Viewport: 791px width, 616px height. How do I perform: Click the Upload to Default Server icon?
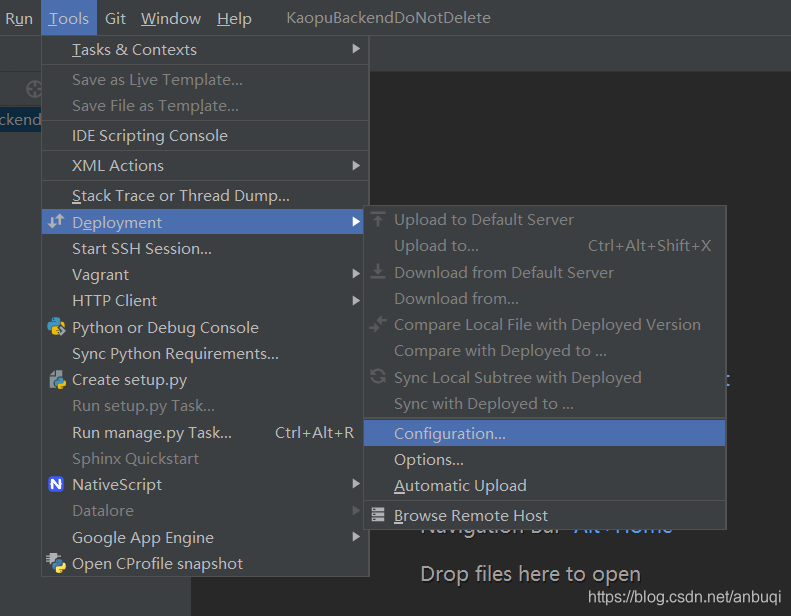pyautogui.click(x=378, y=219)
